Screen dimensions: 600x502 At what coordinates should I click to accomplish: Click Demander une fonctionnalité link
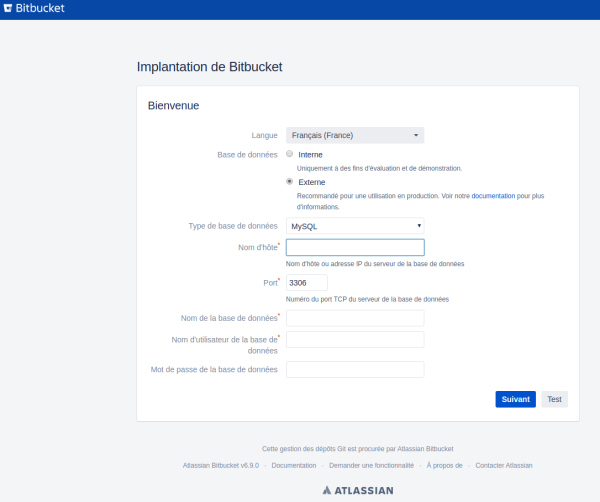pyautogui.click(x=371, y=466)
